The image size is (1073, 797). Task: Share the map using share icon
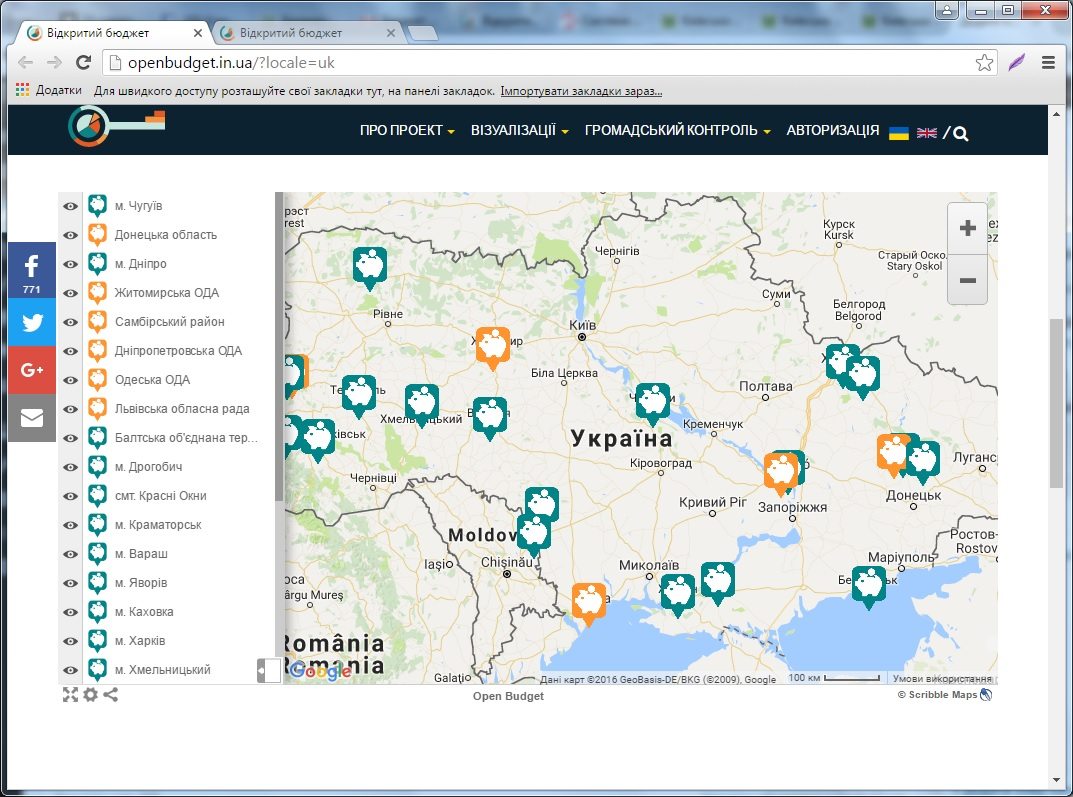point(110,695)
